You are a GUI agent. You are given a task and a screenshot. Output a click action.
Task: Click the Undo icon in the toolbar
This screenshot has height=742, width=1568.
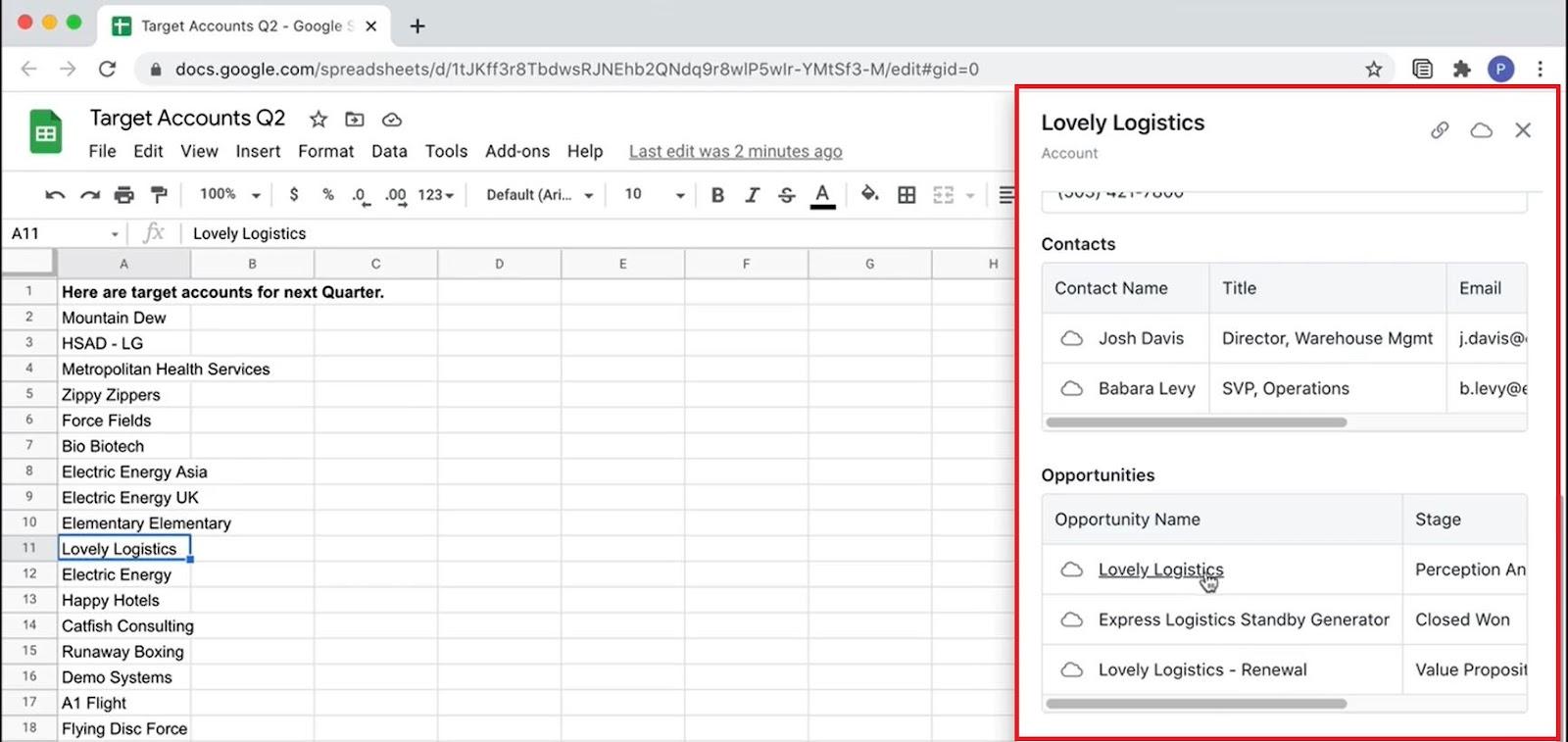(x=55, y=195)
